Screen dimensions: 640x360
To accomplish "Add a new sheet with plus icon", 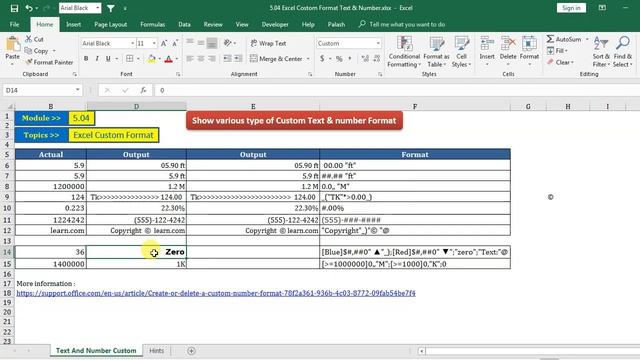I will tap(191, 351).
